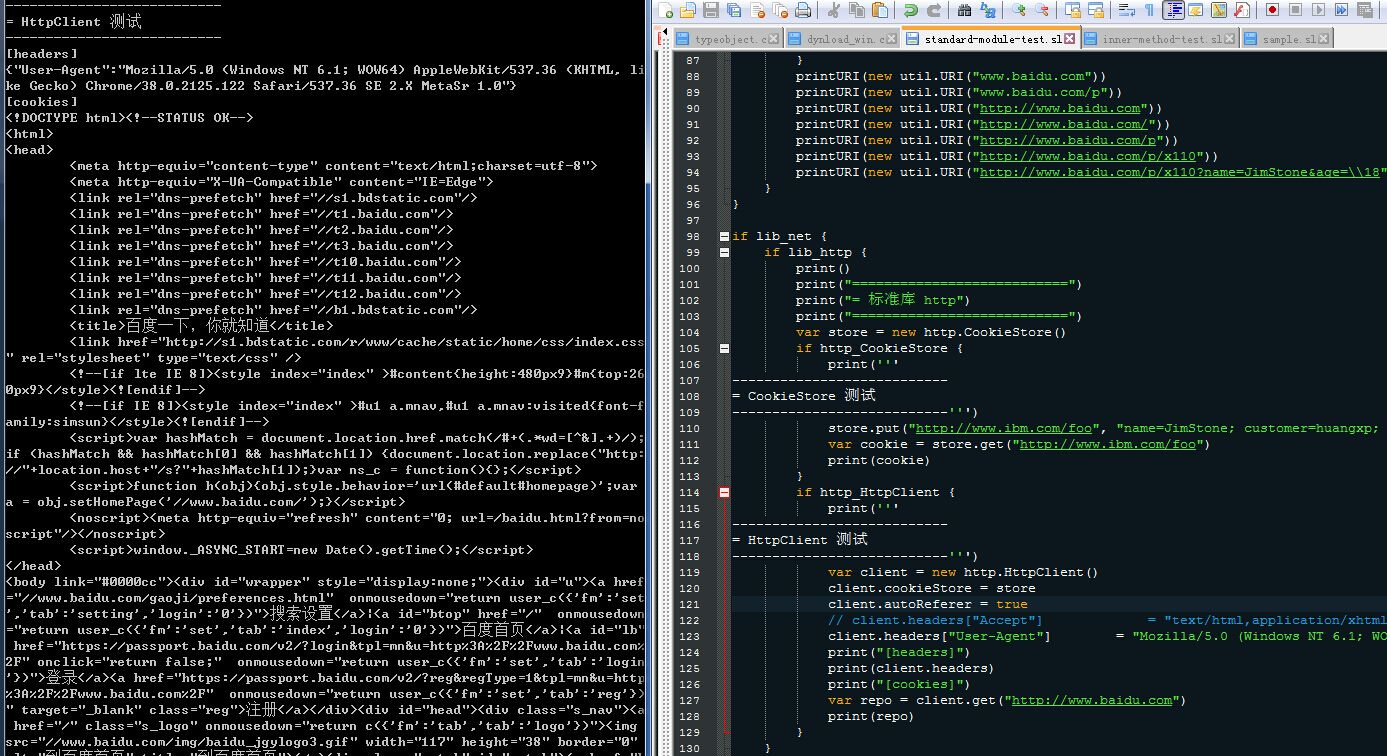The width and height of the screenshot is (1387, 756).
Task: Close the typeobject.c tab
Action: (x=774, y=39)
